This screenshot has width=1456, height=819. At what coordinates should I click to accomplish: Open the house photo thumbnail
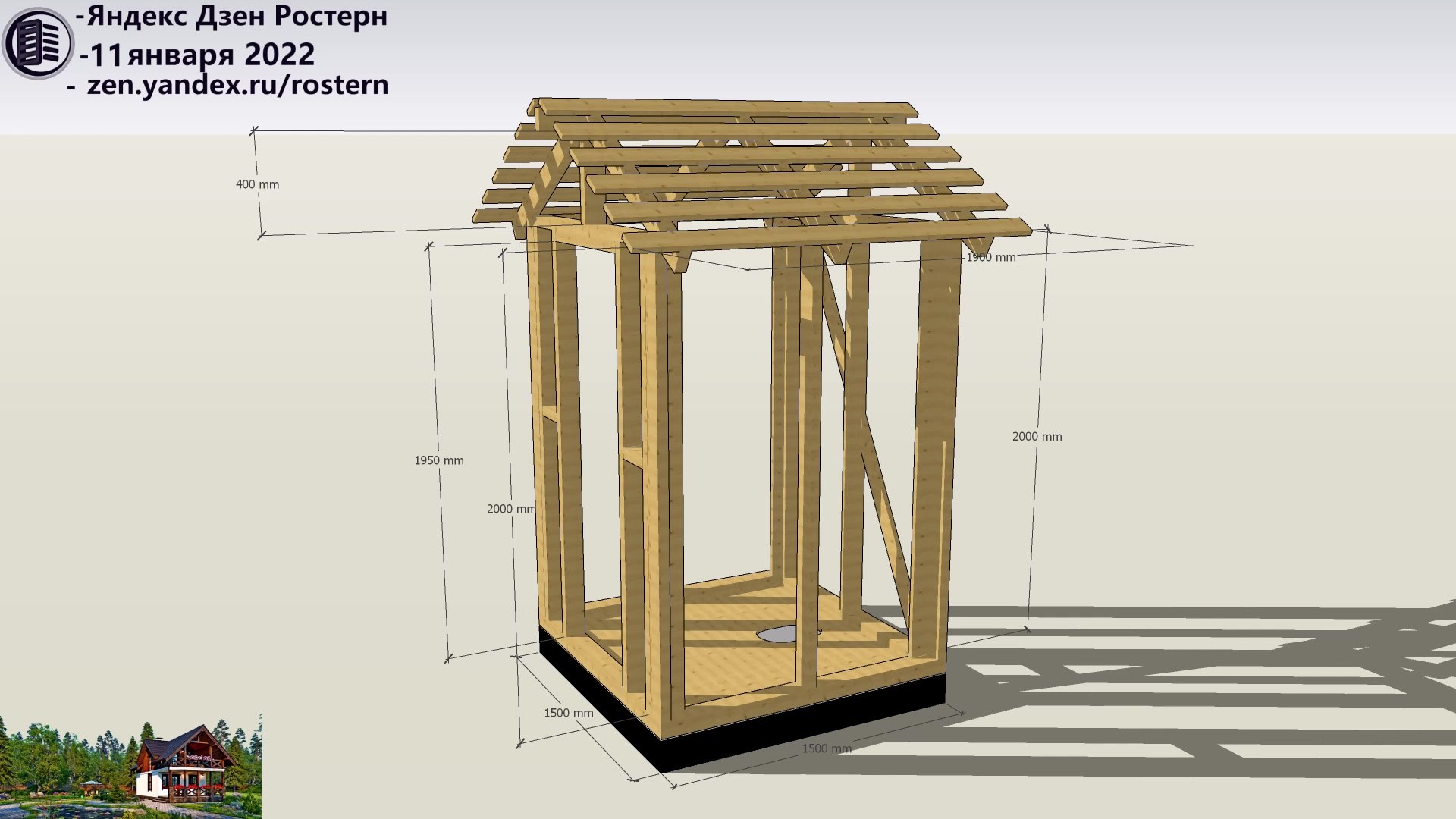click(x=130, y=766)
